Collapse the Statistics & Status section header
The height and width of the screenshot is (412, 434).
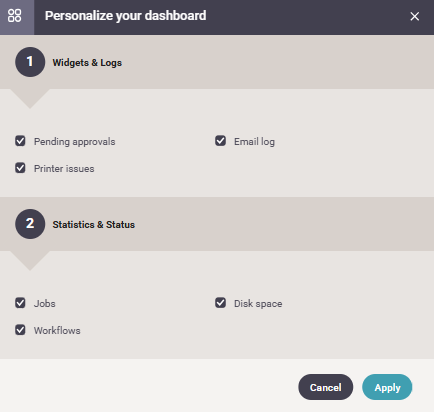pos(217,224)
